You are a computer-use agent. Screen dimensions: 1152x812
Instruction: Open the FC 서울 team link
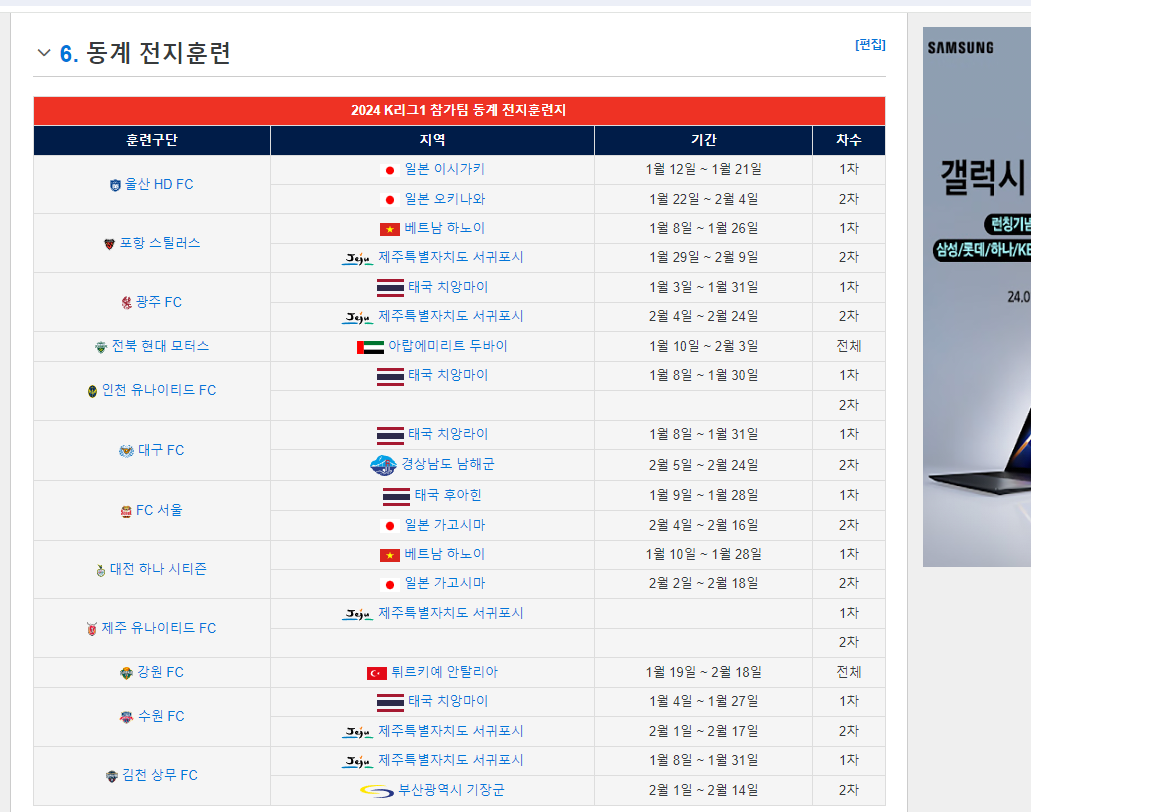pos(159,511)
